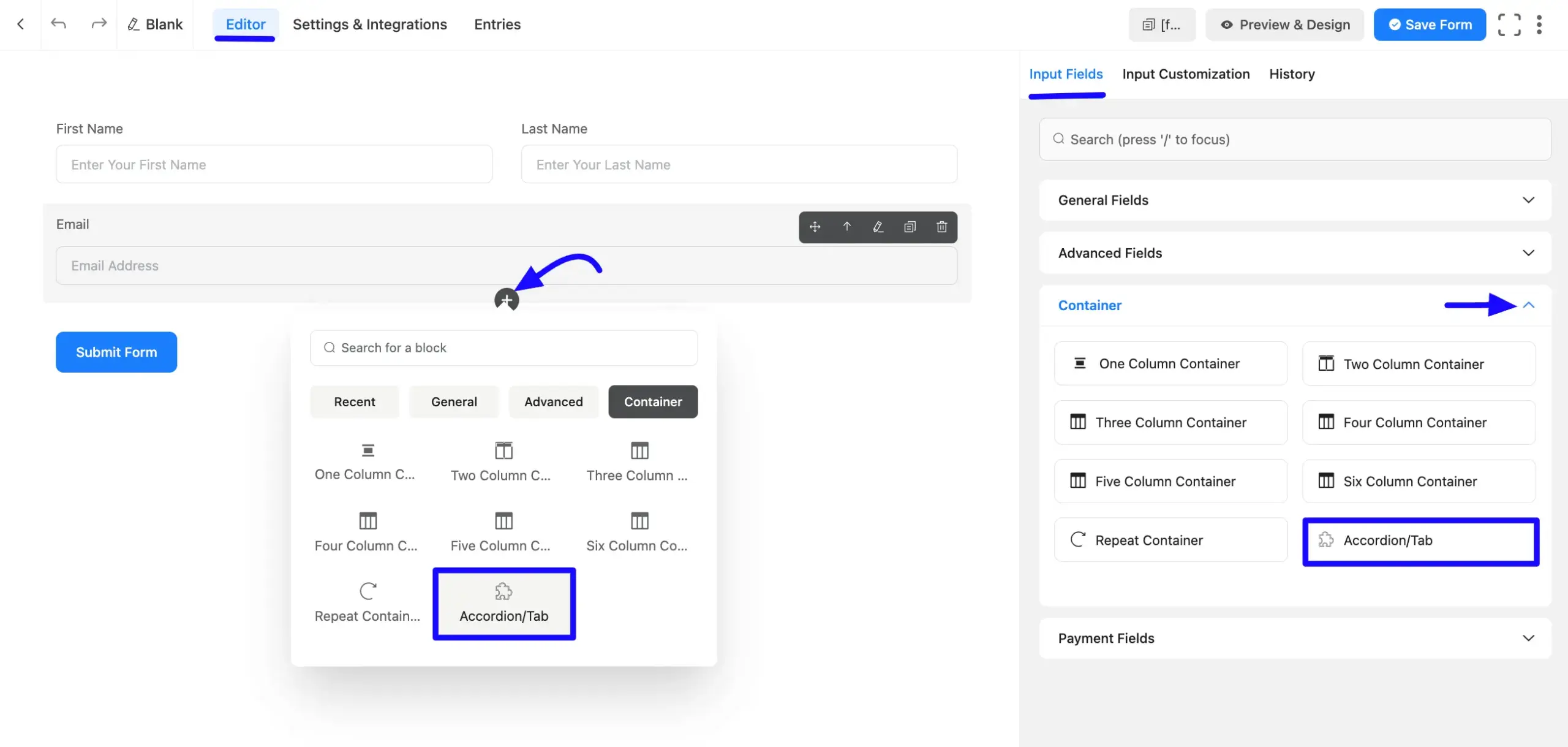The image size is (1568, 747).
Task: Click the move handle on Email field
Action: click(815, 227)
